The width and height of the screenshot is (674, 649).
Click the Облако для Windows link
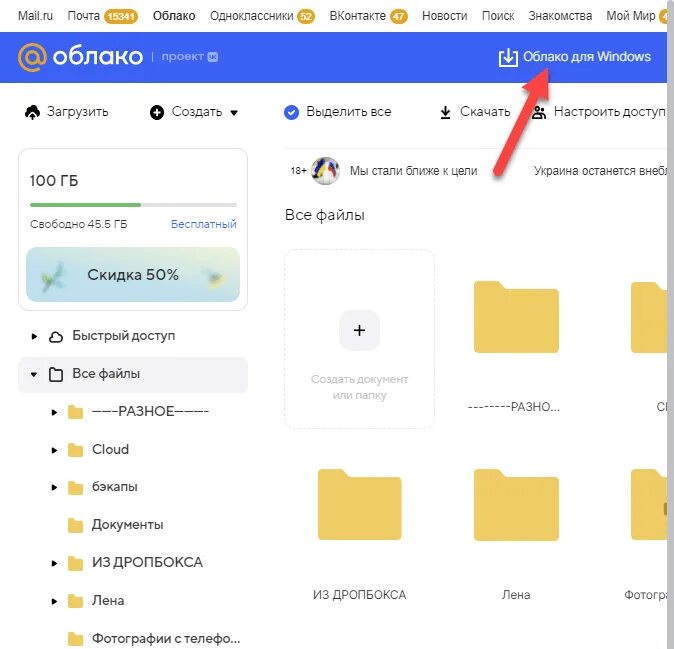tap(587, 57)
